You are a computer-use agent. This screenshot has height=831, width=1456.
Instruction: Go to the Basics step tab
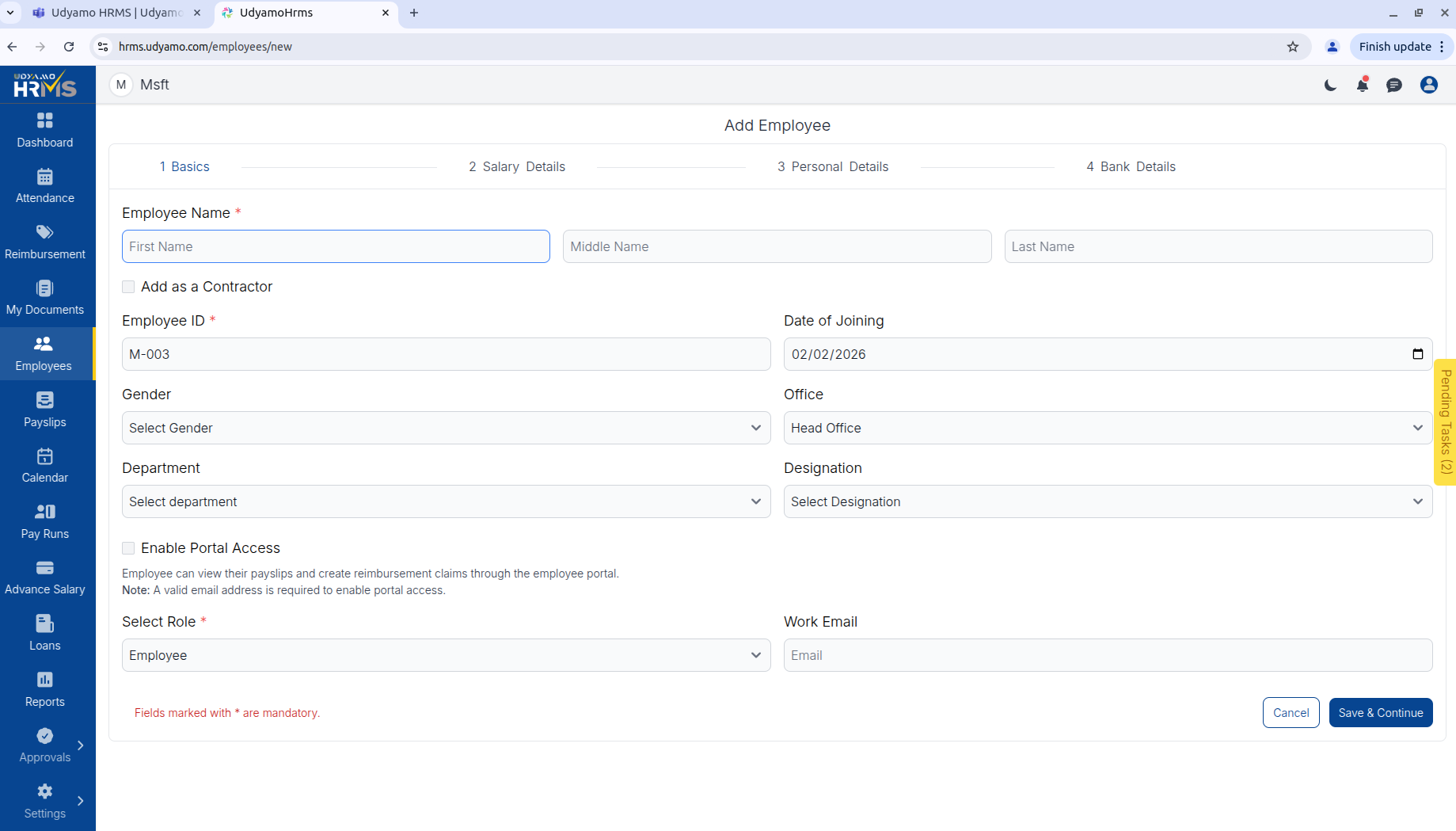[x=184, y=166]
